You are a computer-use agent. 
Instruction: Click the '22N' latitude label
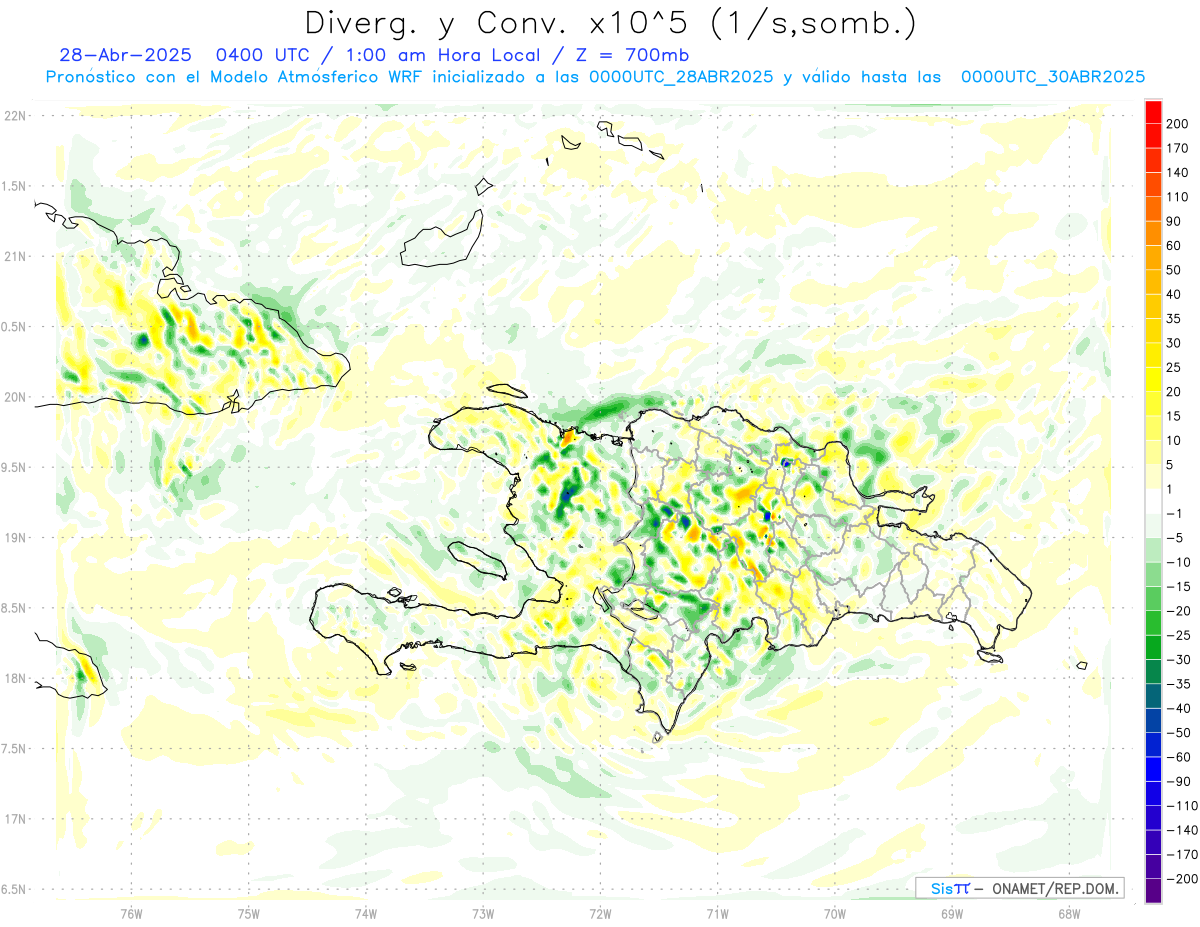pyautogui.click(x=14, y=116)
